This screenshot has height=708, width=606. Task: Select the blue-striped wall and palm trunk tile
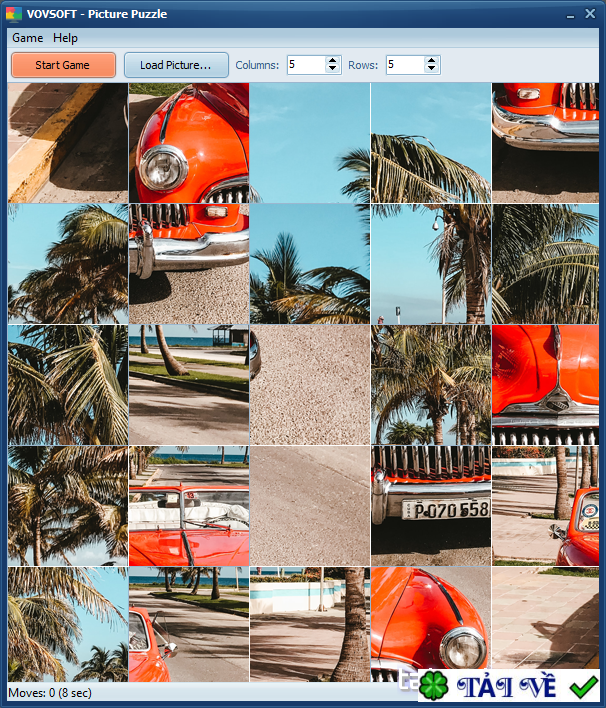310,624
